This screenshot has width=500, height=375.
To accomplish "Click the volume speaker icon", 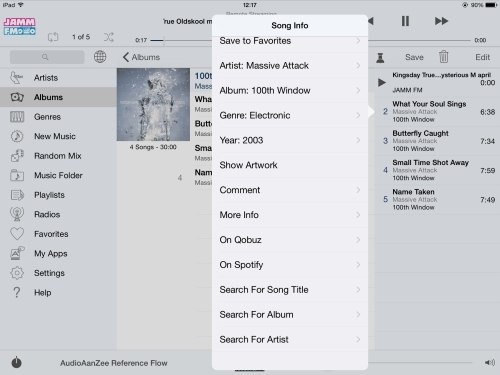I will tap(490, 362).
